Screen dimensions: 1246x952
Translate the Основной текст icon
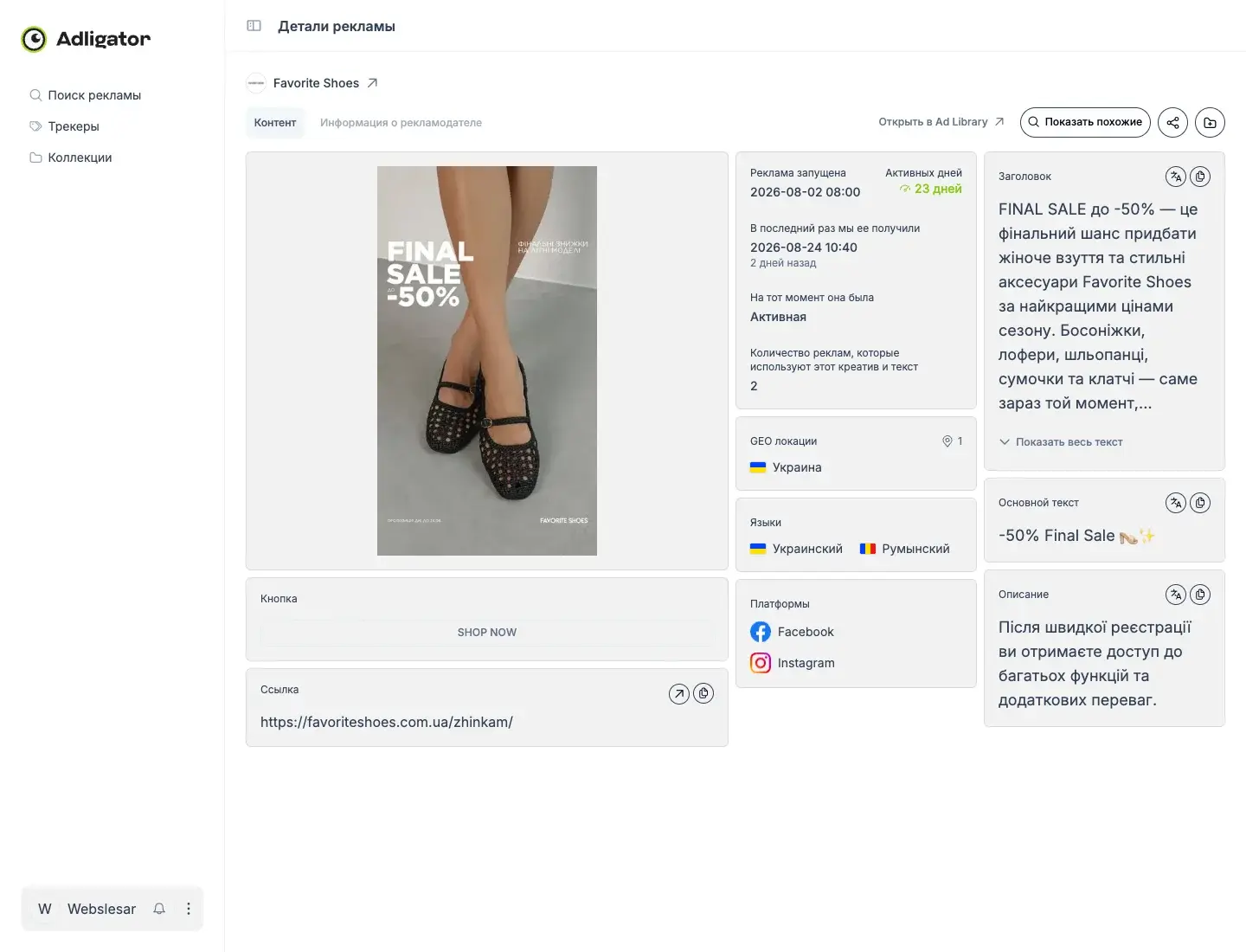tap(1175, 503)
